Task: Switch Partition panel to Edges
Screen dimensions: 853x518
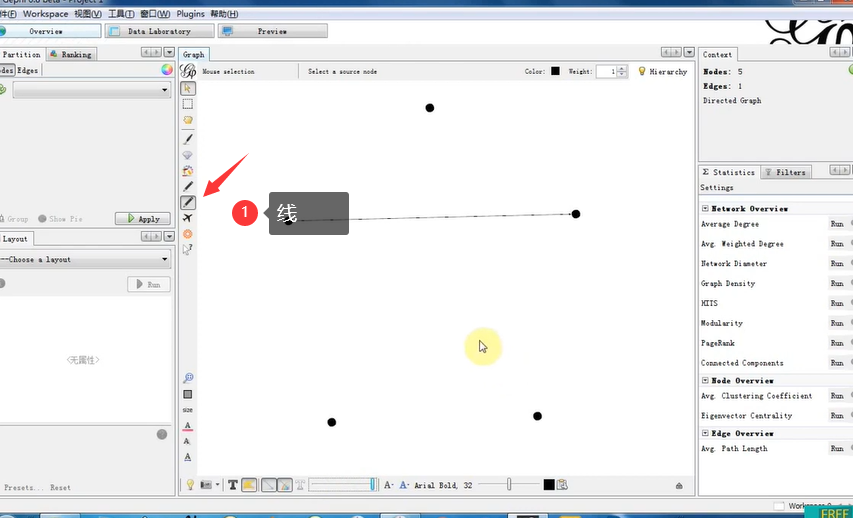Action: (28, 70)
